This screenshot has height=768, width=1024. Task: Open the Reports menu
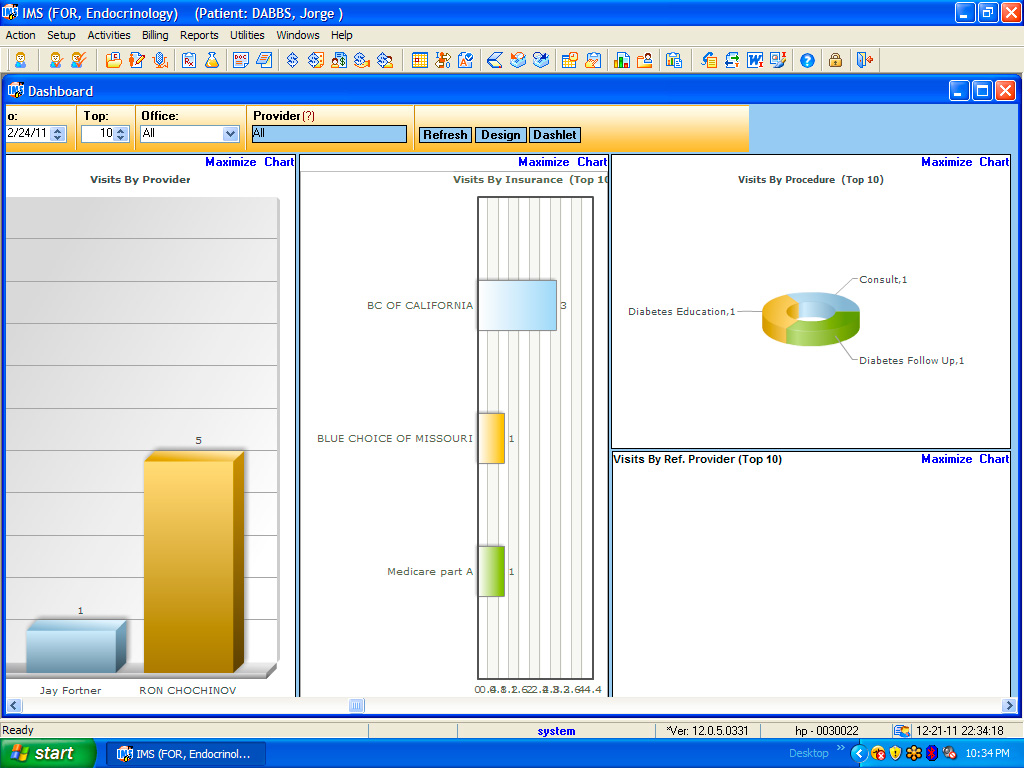click(x=199, y=35)
